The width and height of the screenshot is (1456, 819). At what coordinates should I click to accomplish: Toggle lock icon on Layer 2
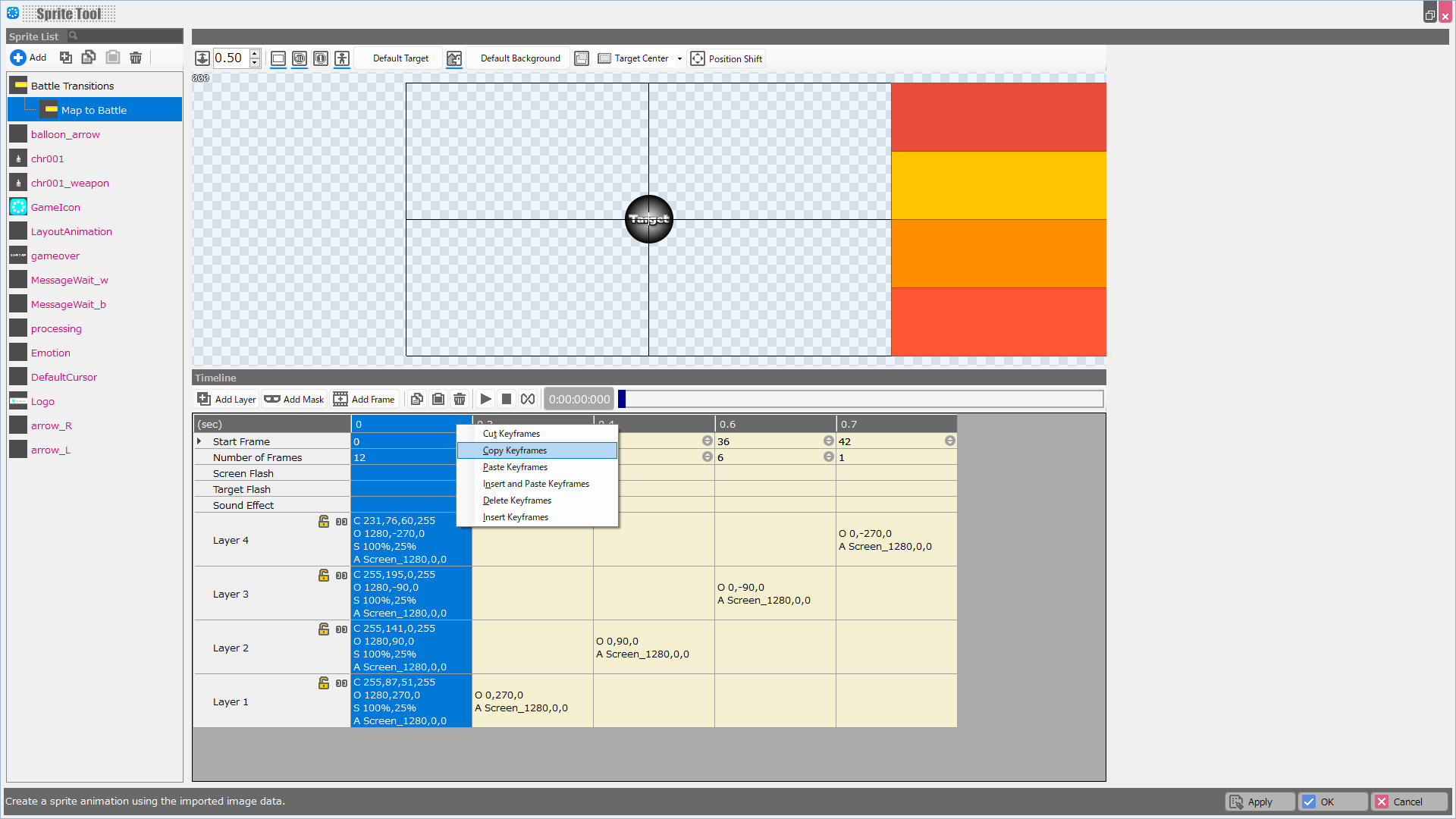tap(323, 629)
